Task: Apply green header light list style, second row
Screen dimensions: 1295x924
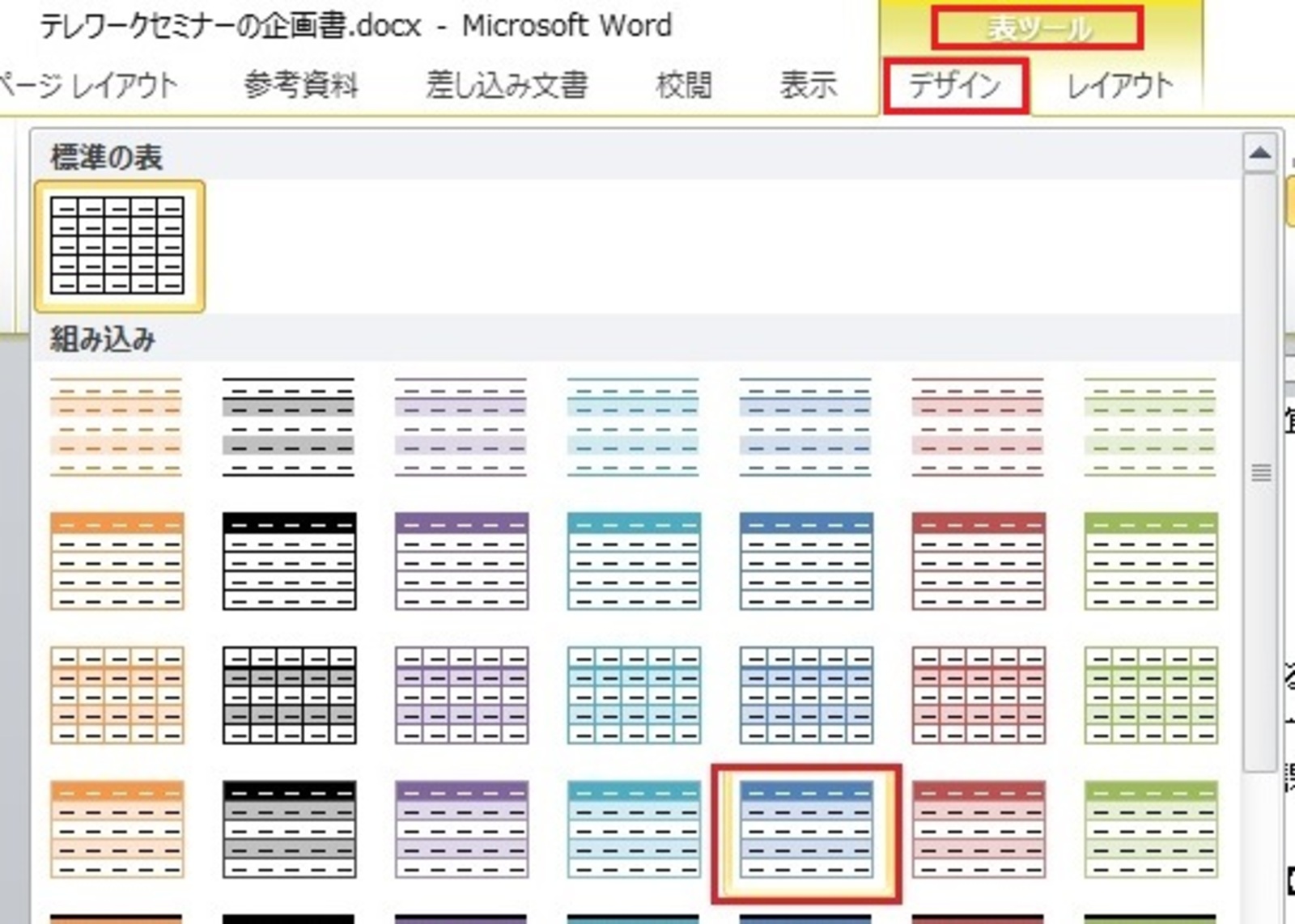Action: tap(1151, 561)
